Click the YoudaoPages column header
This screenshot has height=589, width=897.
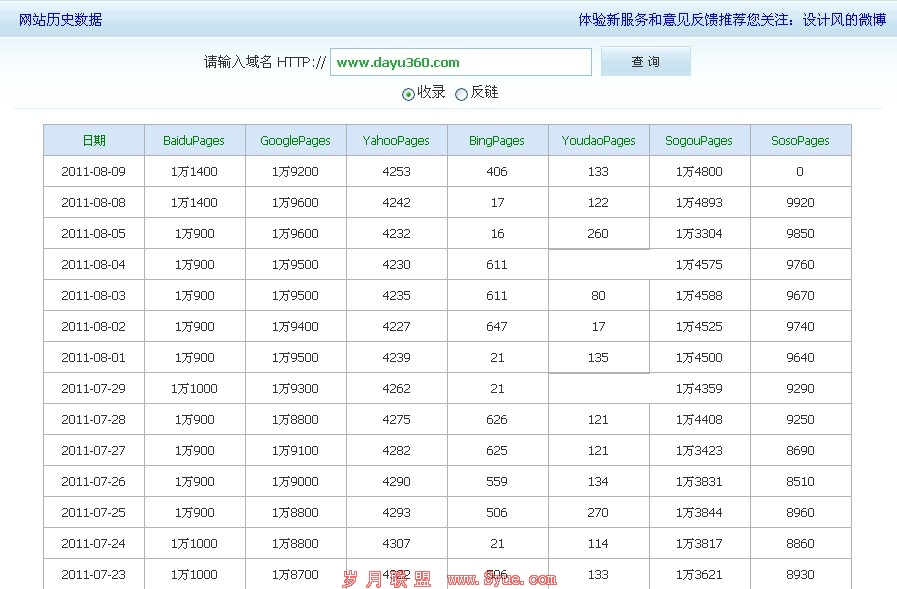tap(598, 141)
